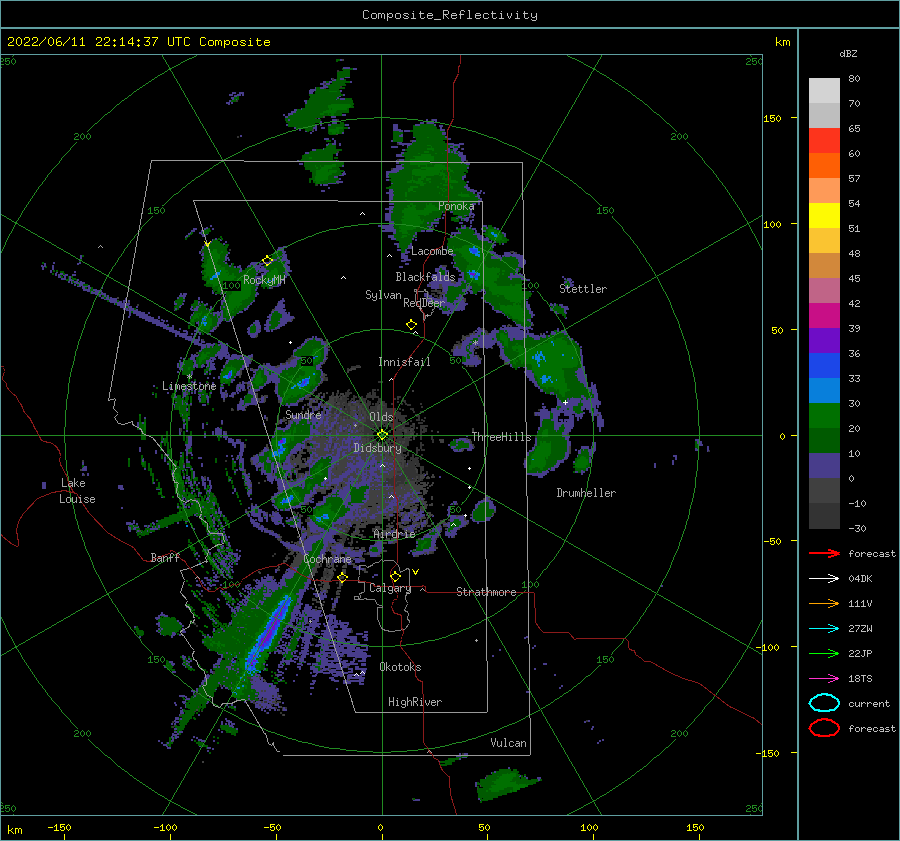900x841 pixels.
Task: Click the white 04DK arrow in legend
Action: click(x=824, y=579)
